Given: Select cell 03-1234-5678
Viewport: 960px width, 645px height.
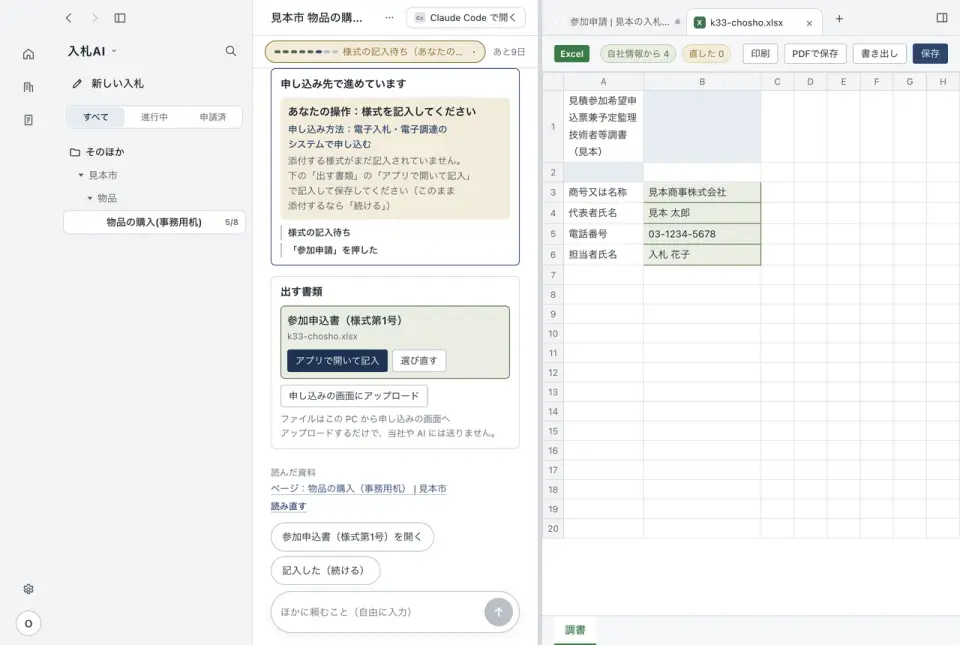Looking at the screenshot, I should 702,234.
